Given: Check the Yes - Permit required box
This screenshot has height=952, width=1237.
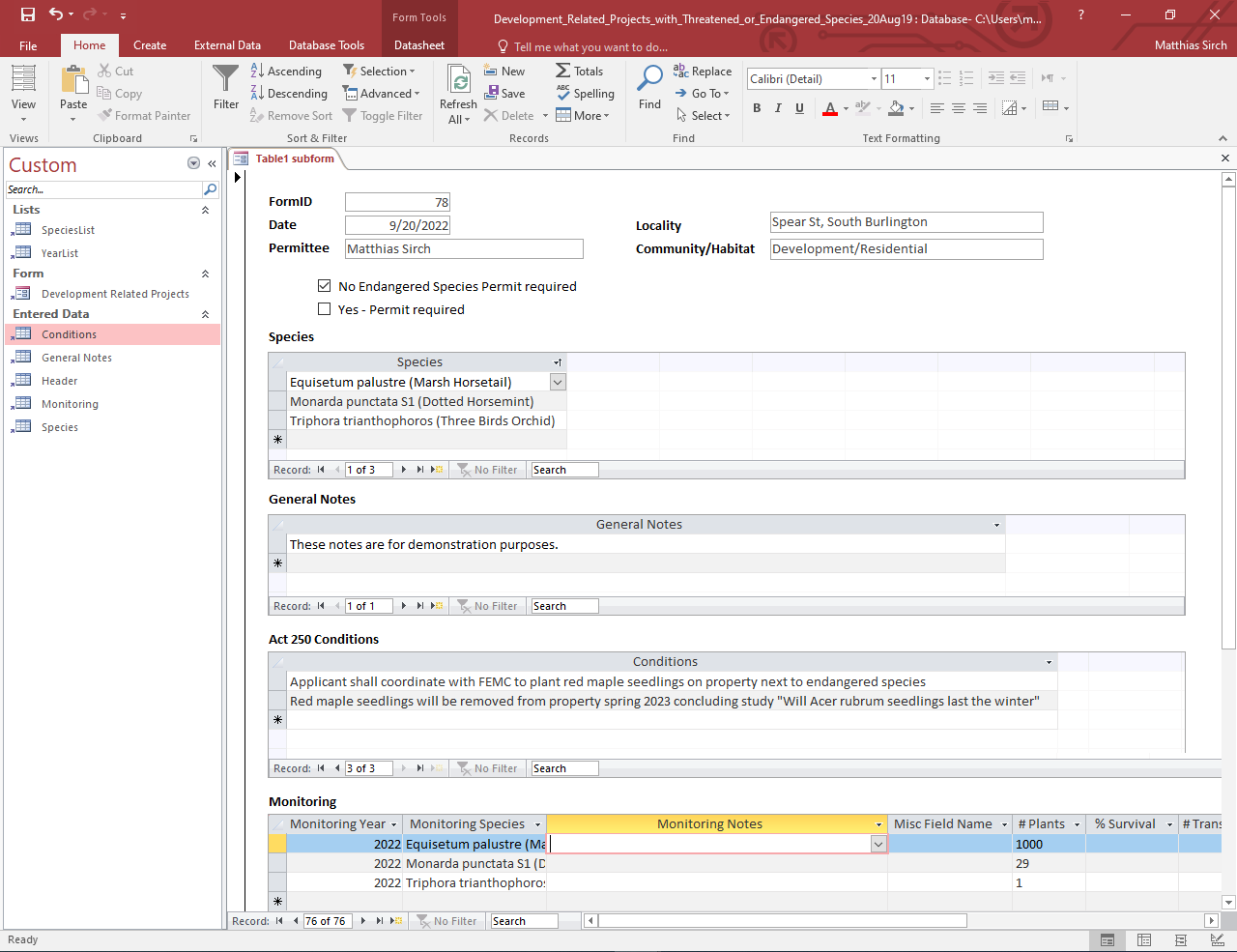Looking at the screenshot, I should click(325, 309).
